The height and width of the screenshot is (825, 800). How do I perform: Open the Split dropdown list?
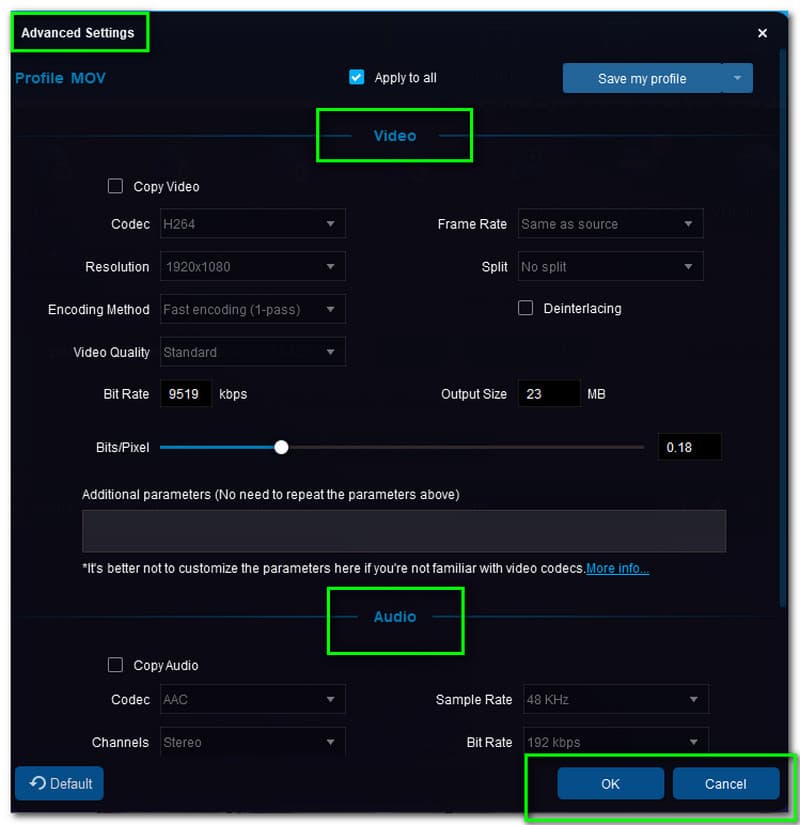point(610,267)
